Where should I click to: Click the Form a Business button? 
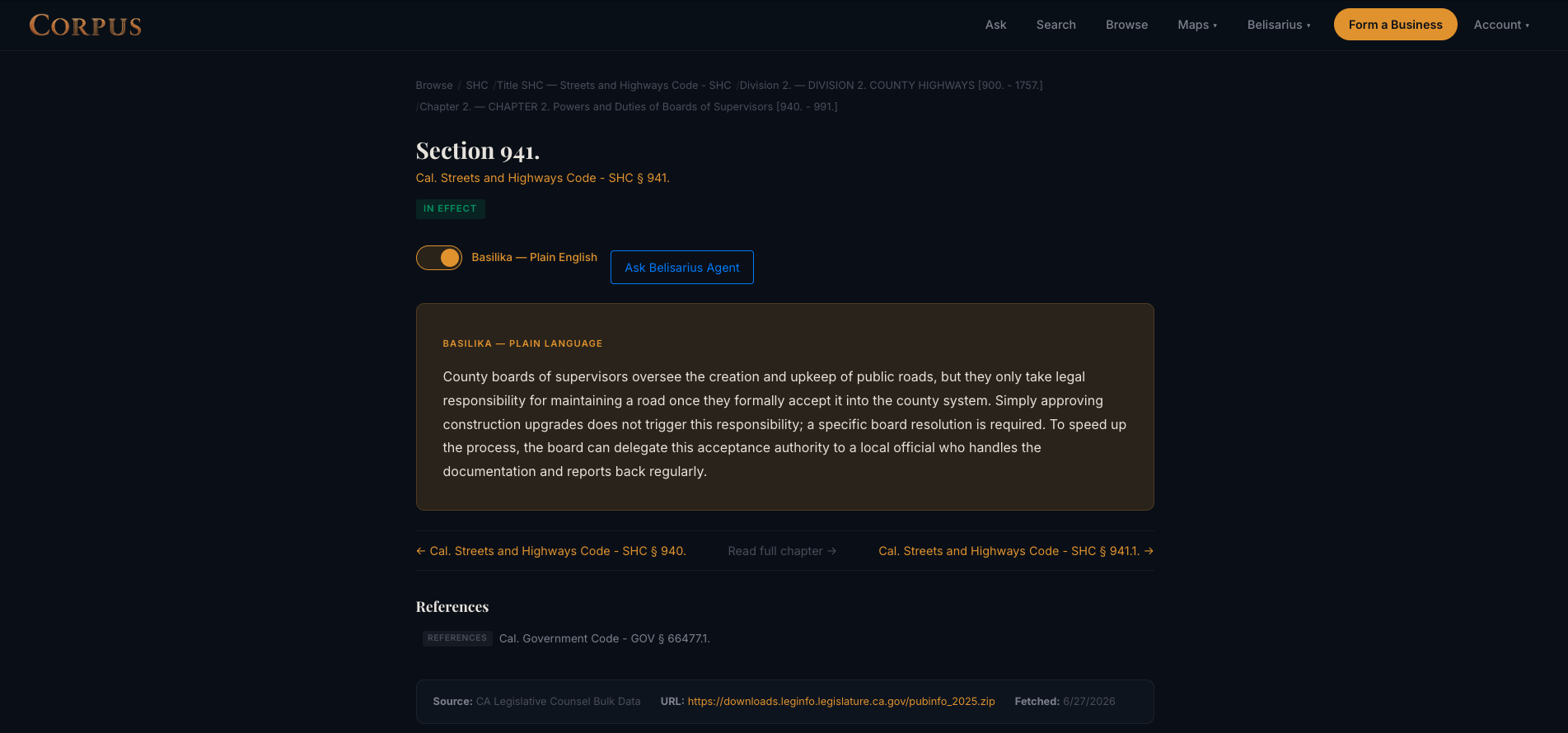[x=1395, y=25]
